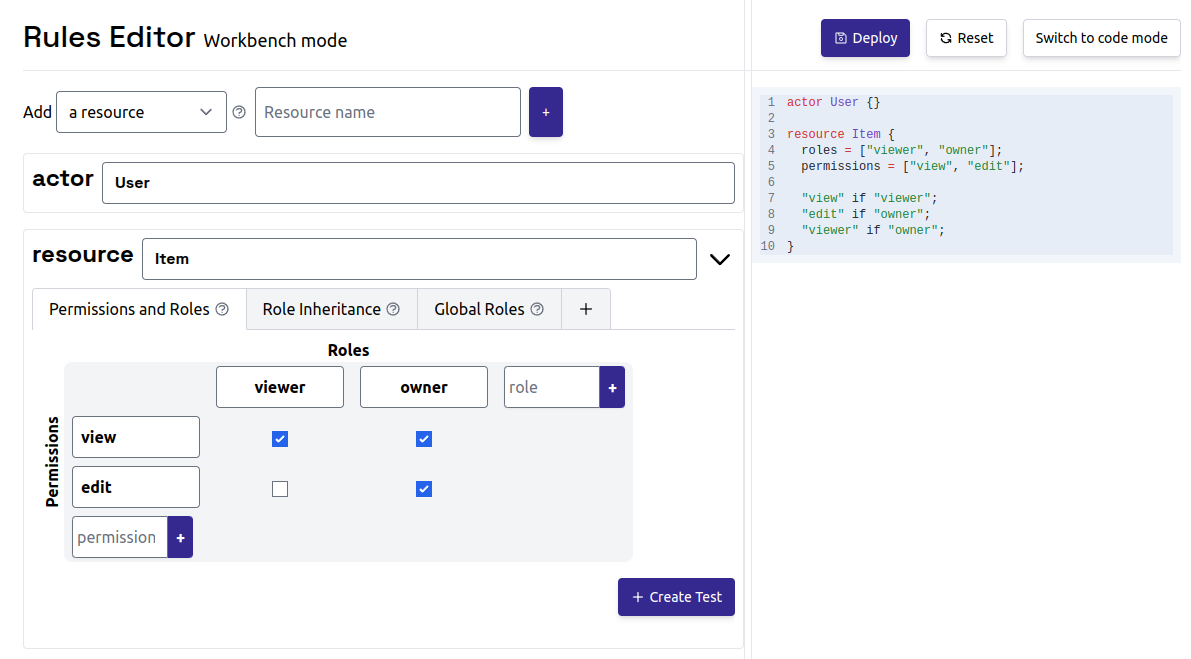Uncheck view permission for owner role
Viewport: 1191px width, 659px height.
coord(424,439)
